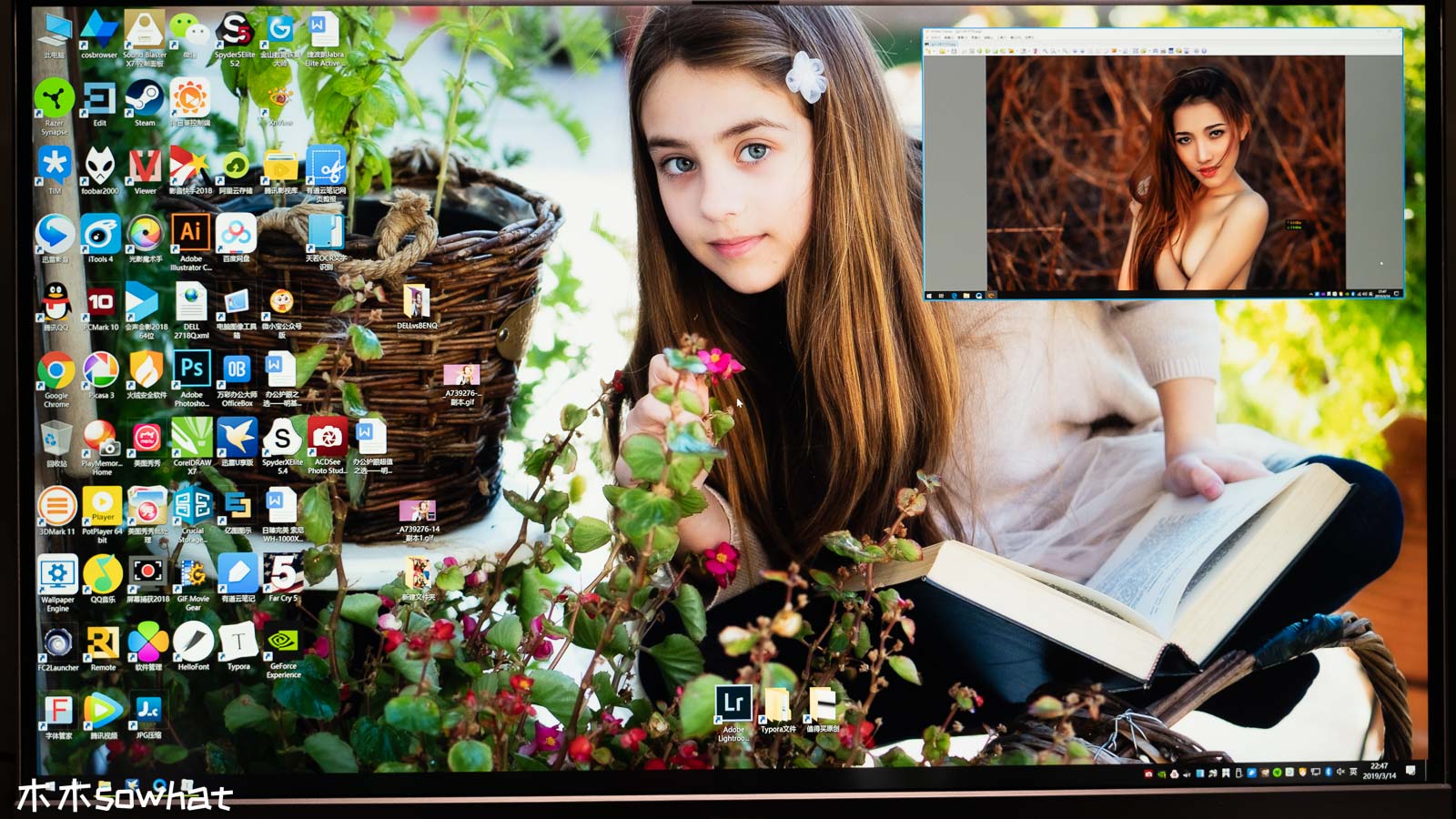Select the Viewer desktop shortcut
The image size is (1456, 819).
coord(145,172)
